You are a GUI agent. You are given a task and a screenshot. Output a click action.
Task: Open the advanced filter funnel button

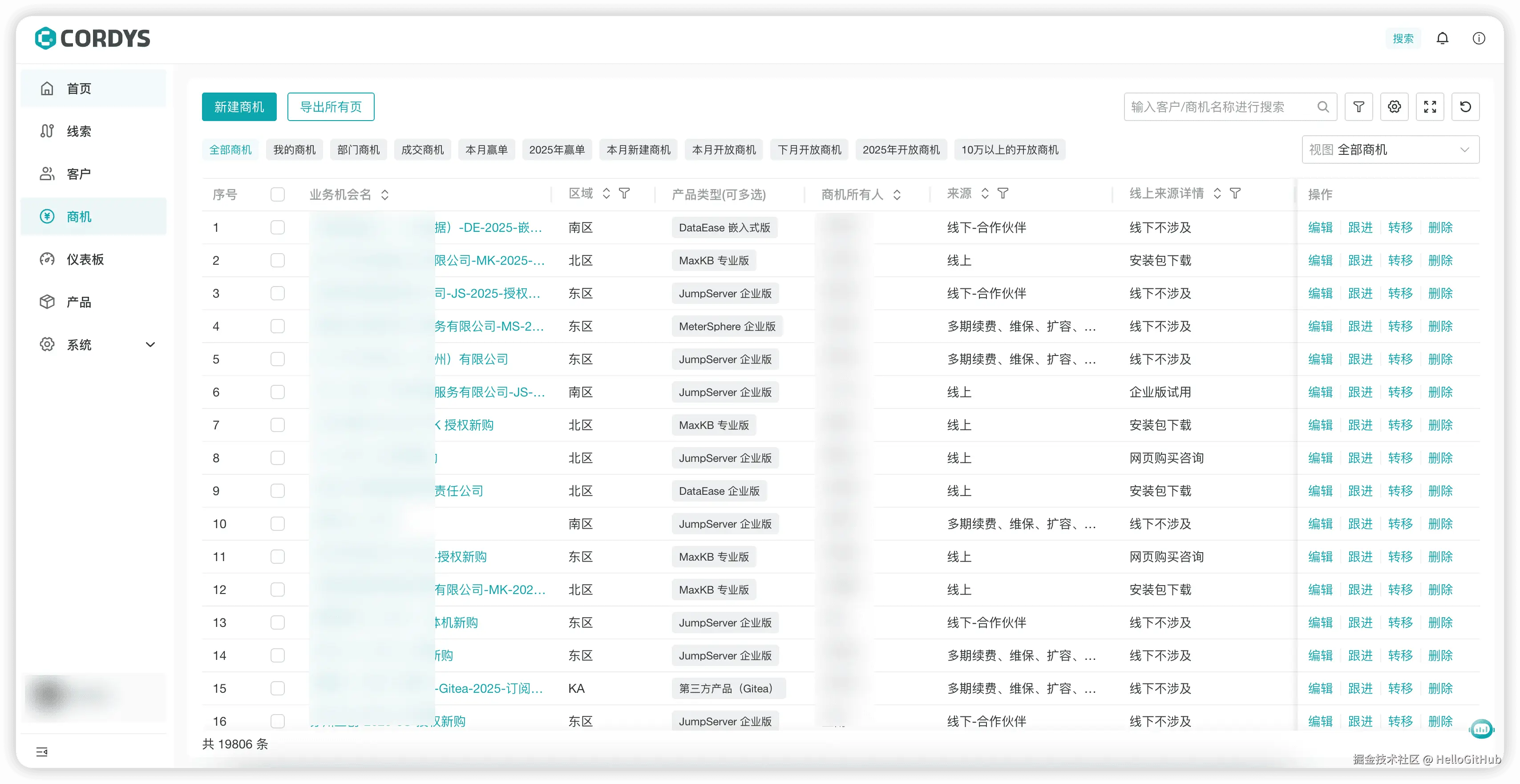(x=1358, y=107)
